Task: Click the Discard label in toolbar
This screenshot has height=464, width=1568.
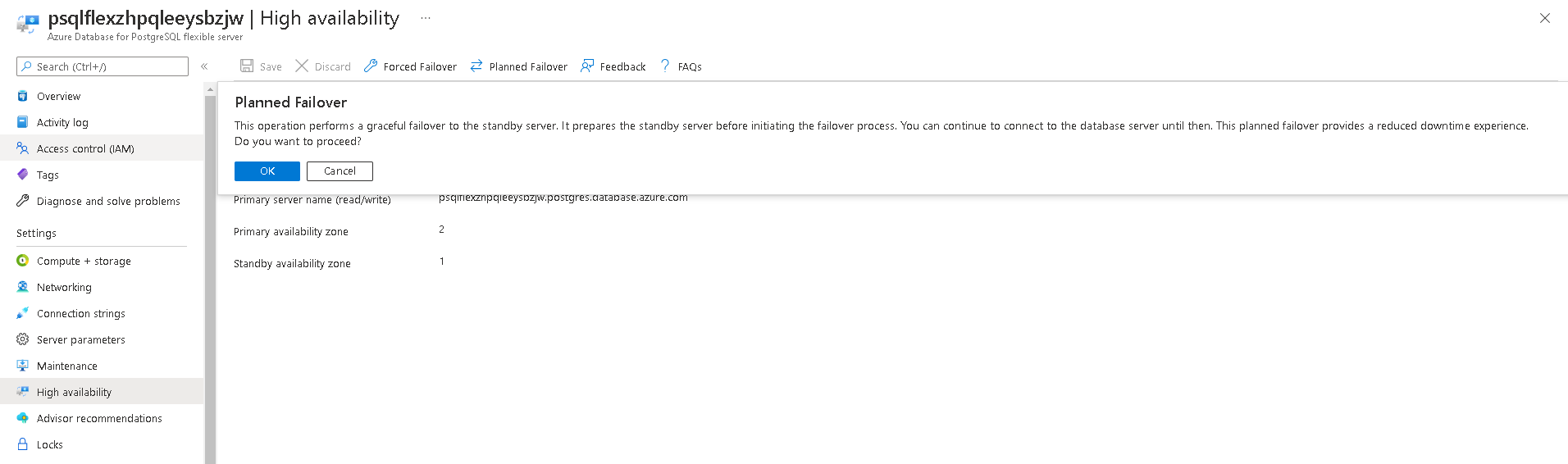Action: point(332,67)
